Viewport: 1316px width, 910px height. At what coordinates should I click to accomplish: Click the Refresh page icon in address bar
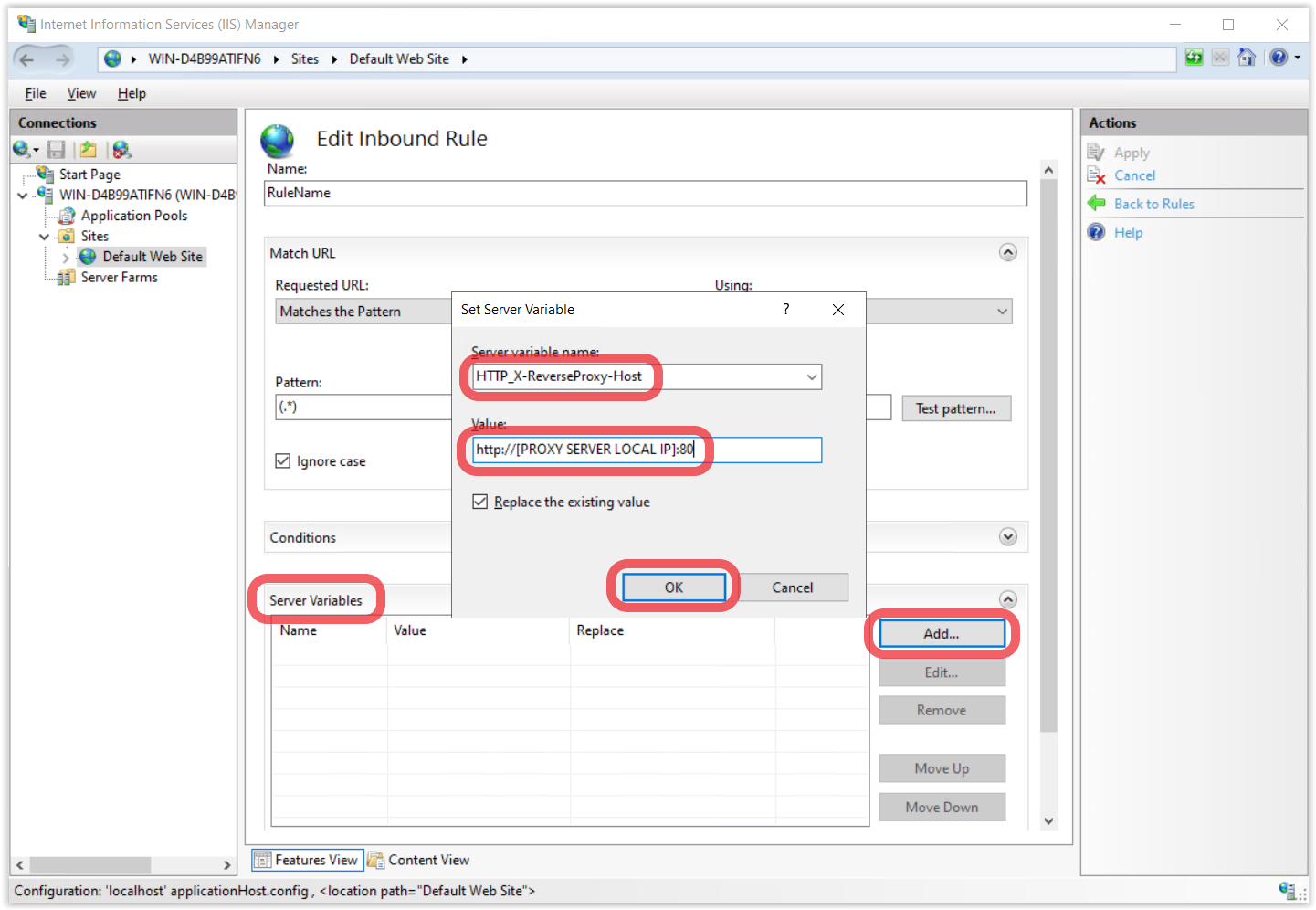[x=1194, y=58]
